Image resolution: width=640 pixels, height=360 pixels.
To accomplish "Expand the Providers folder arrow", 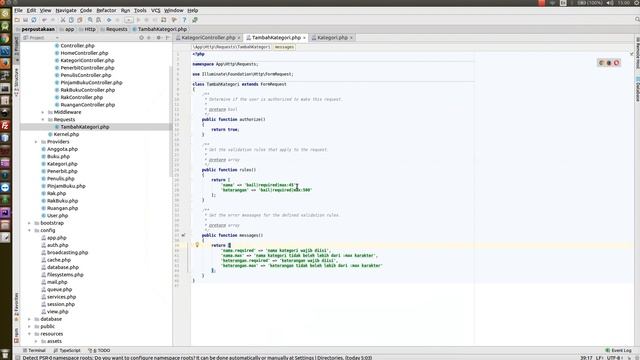I will tap(36, 142).
